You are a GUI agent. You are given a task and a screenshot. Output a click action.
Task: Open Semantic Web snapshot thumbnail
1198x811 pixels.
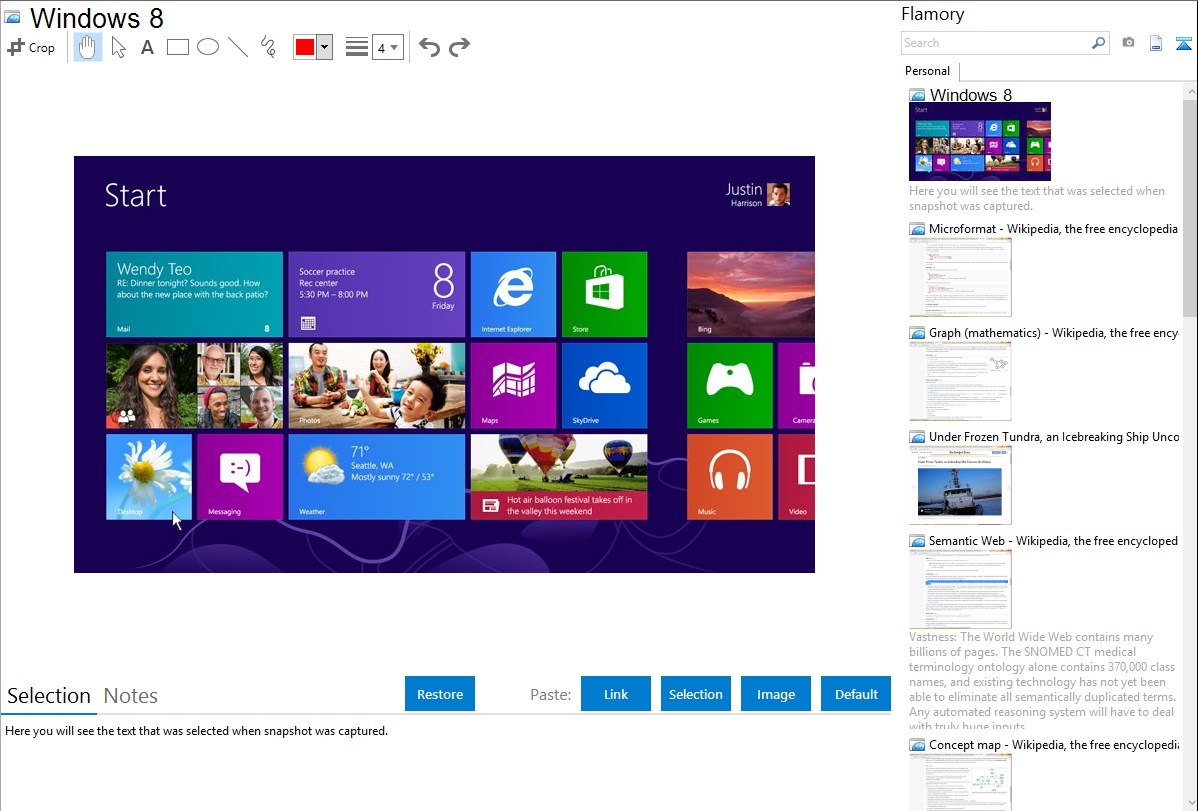coord(960,589)
